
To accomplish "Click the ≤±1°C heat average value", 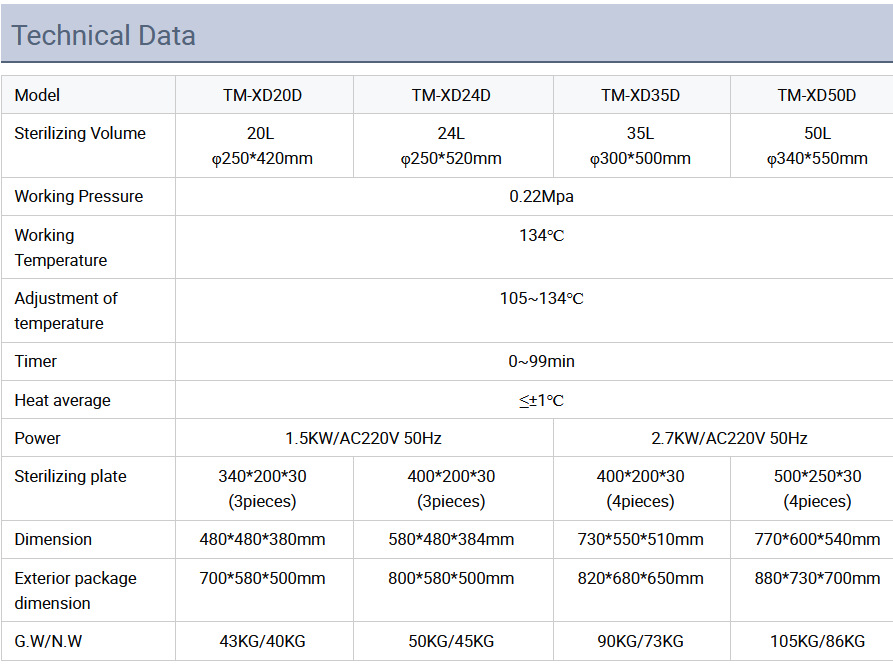I will pos(541,400).
